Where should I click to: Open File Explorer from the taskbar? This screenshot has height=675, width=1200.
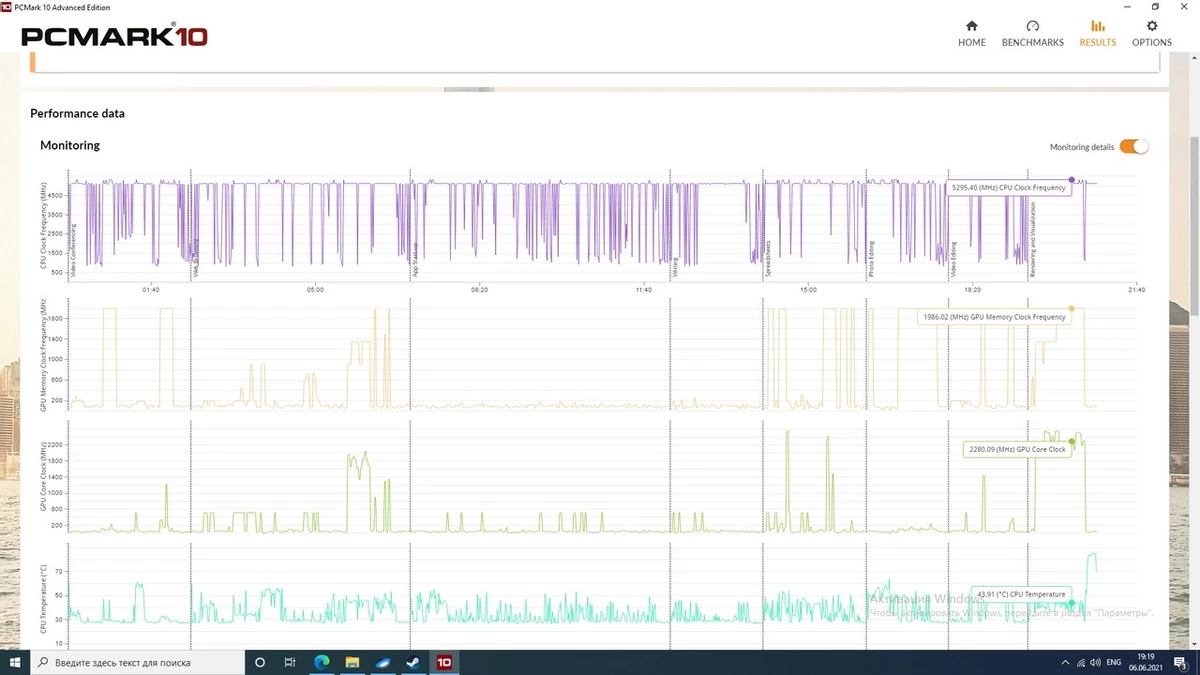[352, 662]
